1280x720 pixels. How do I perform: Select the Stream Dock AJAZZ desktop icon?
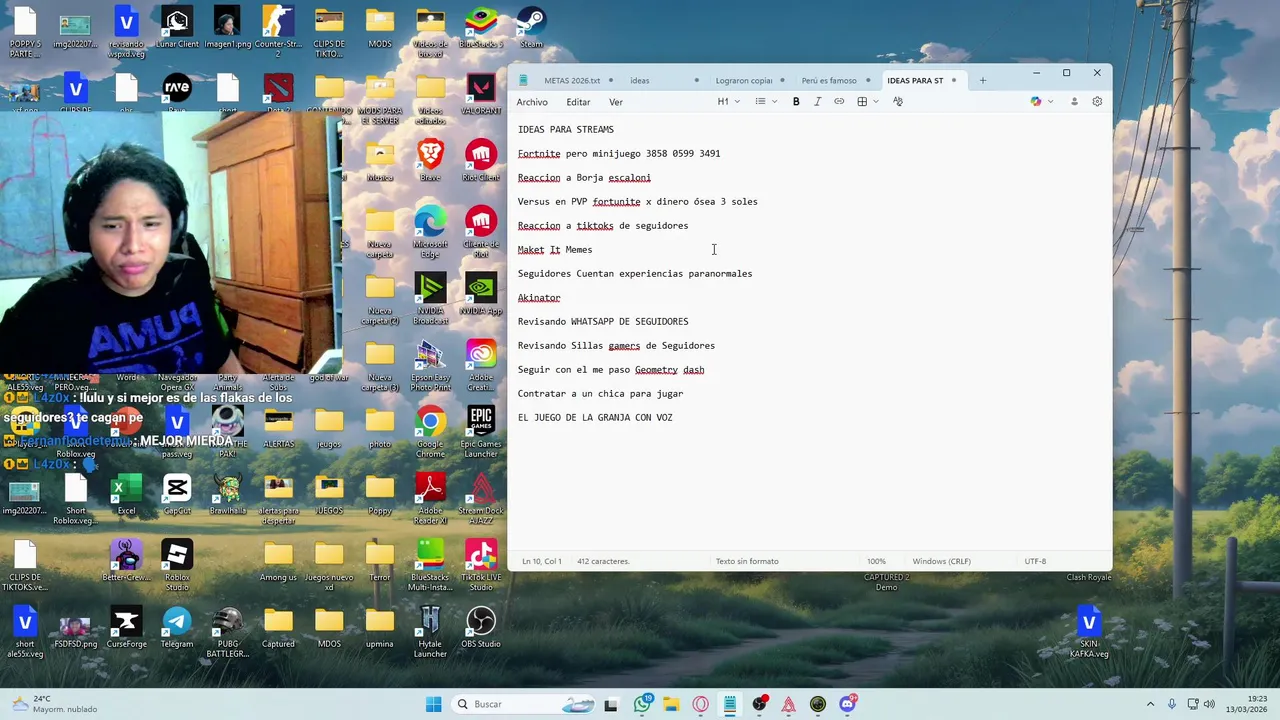[481, 499]
